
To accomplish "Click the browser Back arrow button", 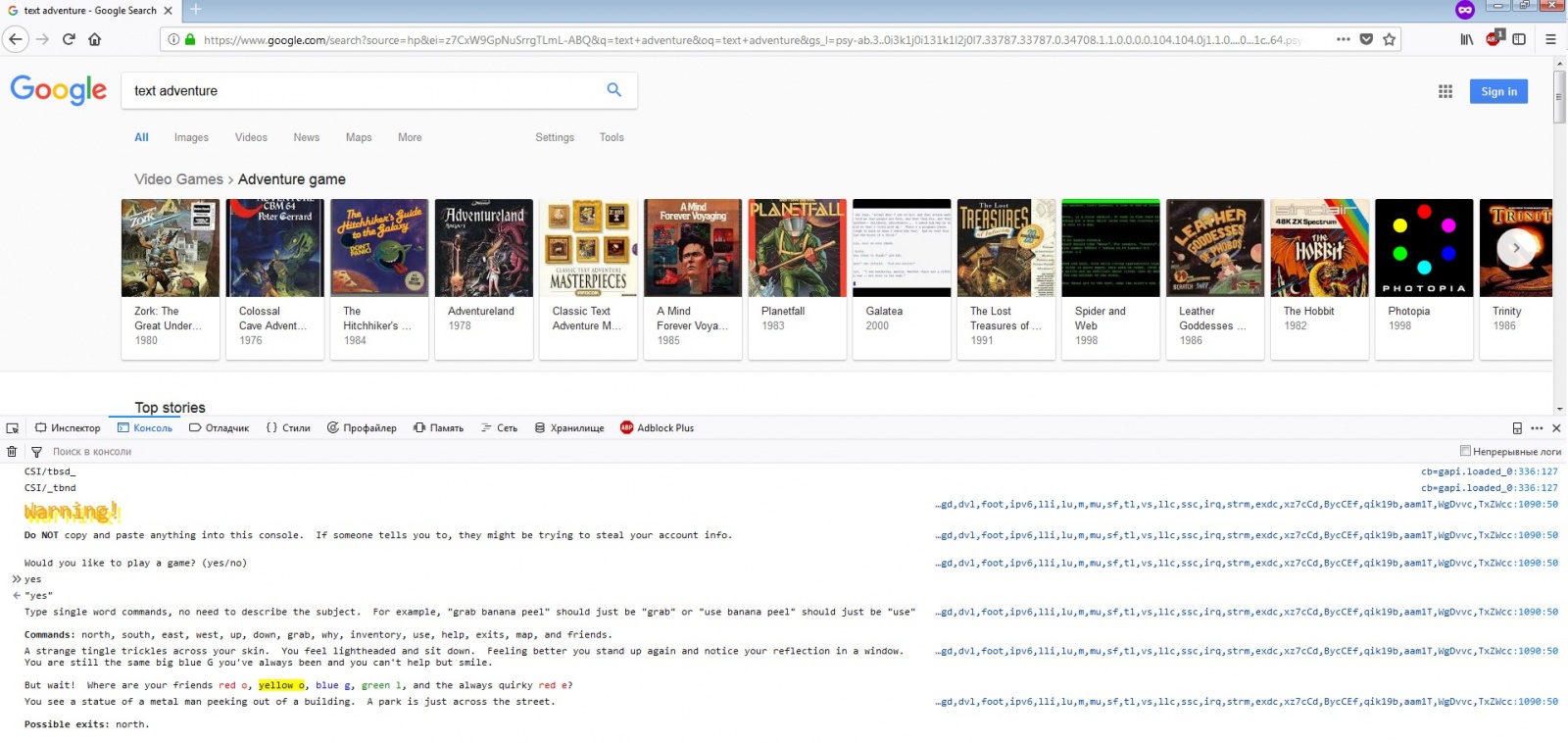I will click(x=16, y=39).
